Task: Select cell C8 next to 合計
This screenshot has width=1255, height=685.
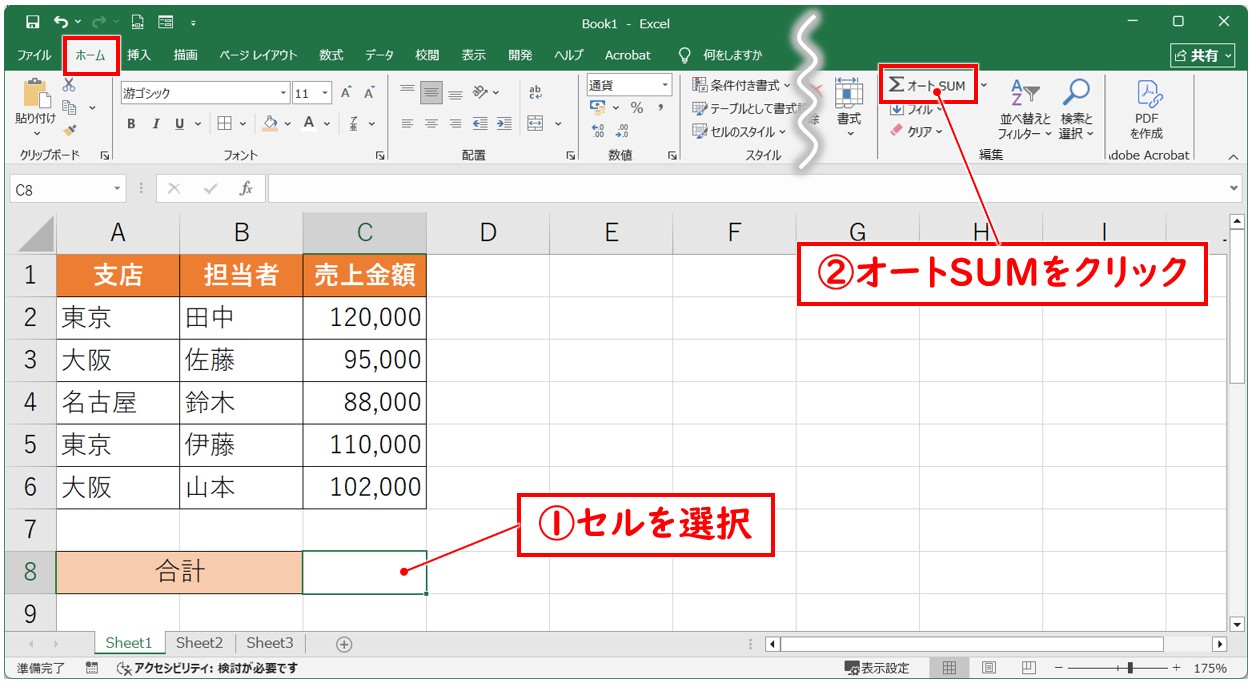Action: click(364, 572)
